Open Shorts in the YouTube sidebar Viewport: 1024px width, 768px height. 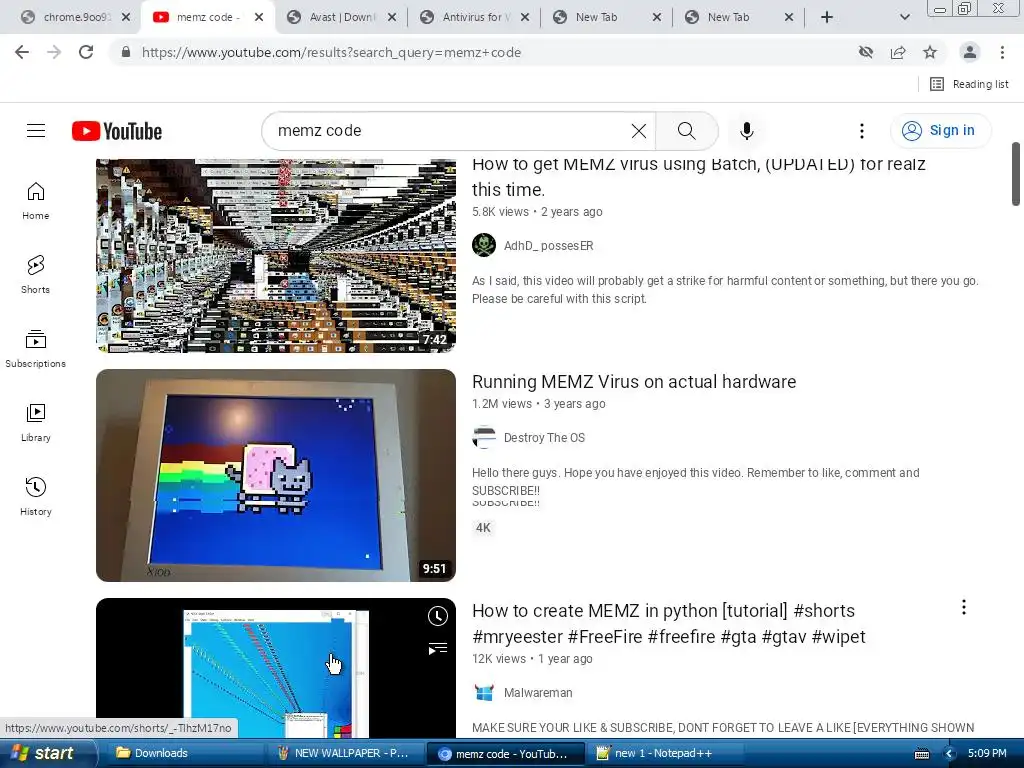35,275
